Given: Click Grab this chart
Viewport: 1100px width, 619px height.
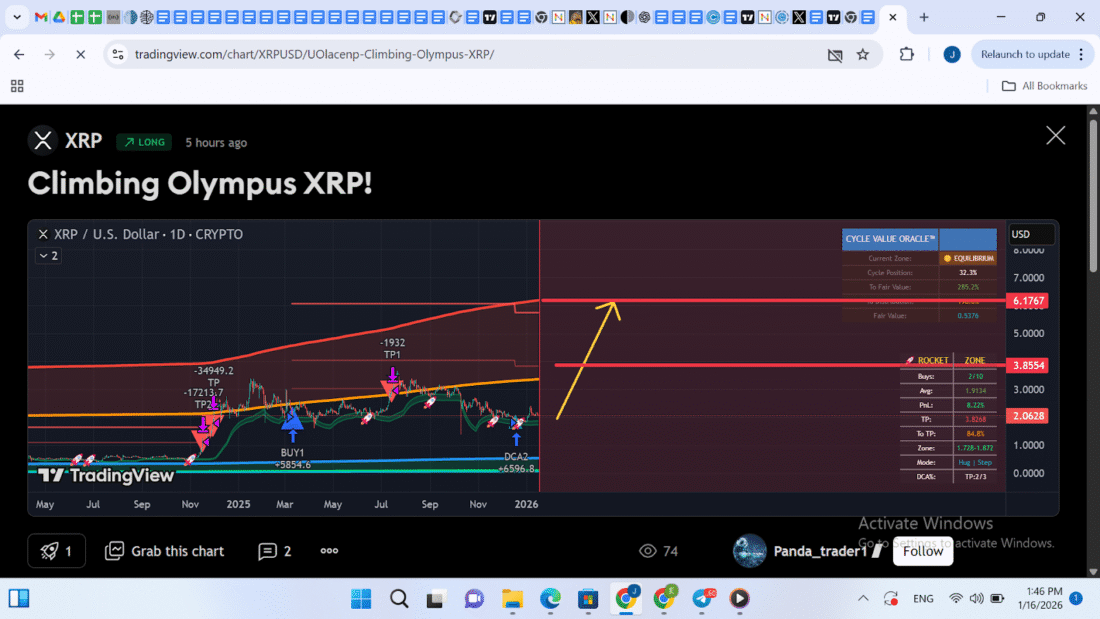Looking at the screenshot, I should point(165,551).
